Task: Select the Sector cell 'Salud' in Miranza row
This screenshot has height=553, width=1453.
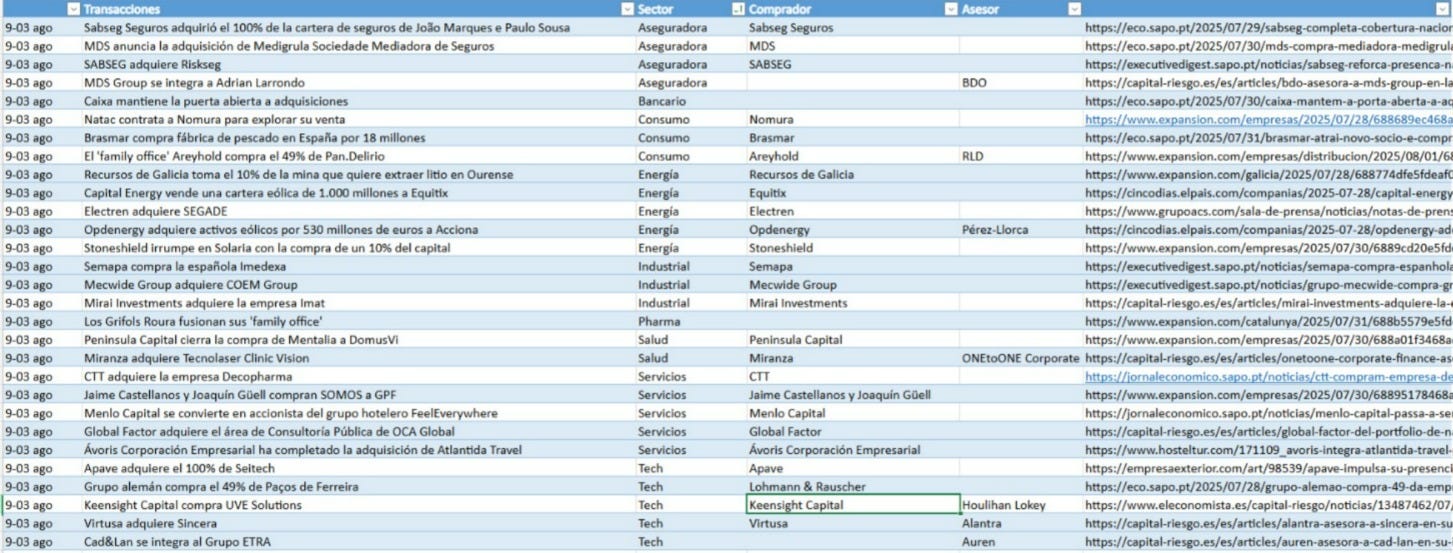Action: tap(691, 358)
